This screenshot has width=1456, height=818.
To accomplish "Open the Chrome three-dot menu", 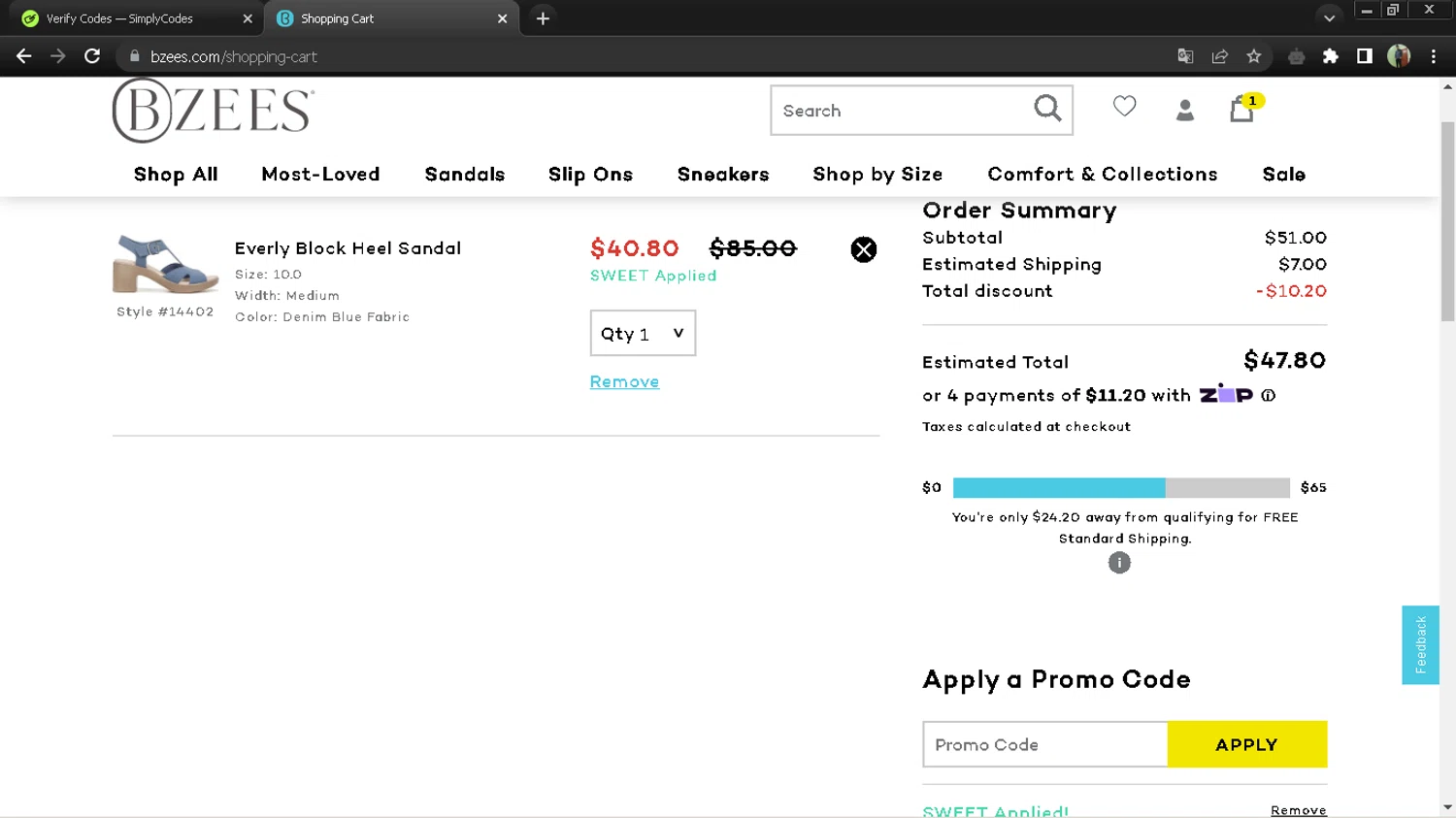I will pos(1433,56).
